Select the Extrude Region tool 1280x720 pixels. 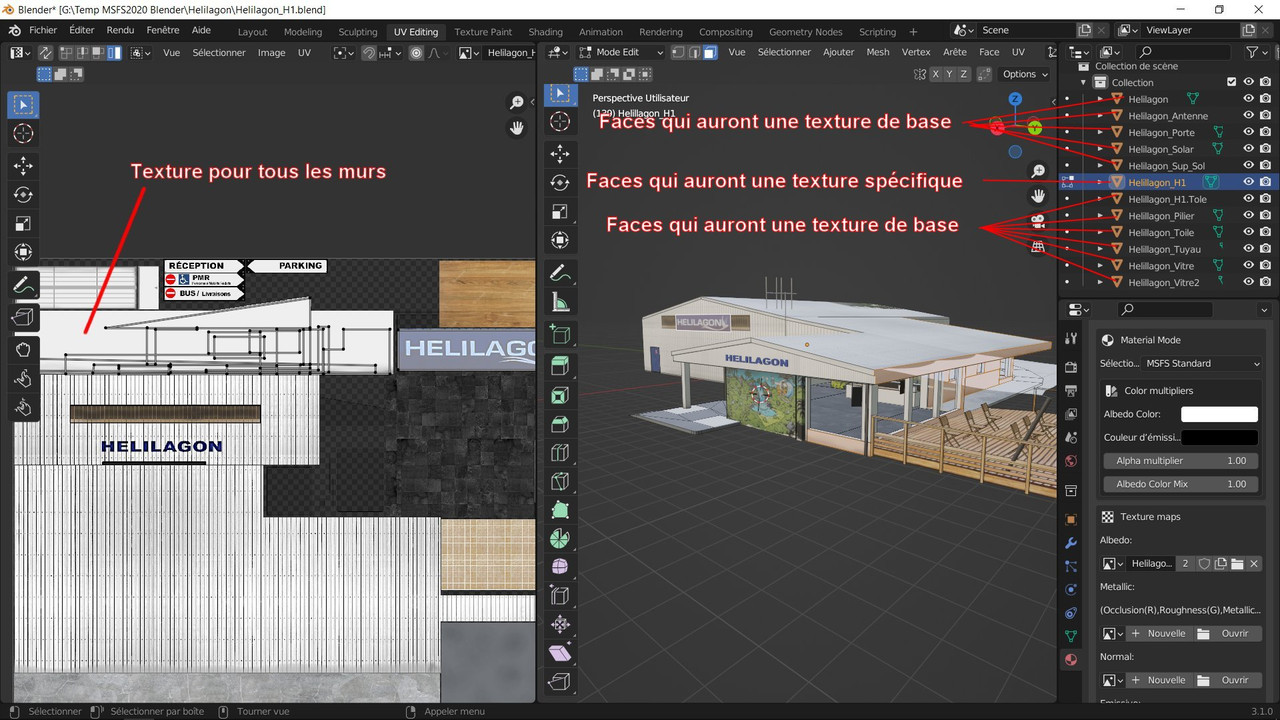pyautogui.click(x=560, y=366)
